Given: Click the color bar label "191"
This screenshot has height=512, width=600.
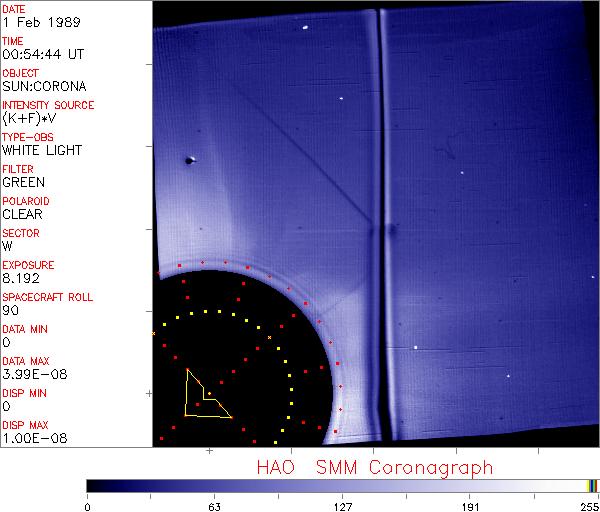Looking at the screenshot, I should 470,507.
